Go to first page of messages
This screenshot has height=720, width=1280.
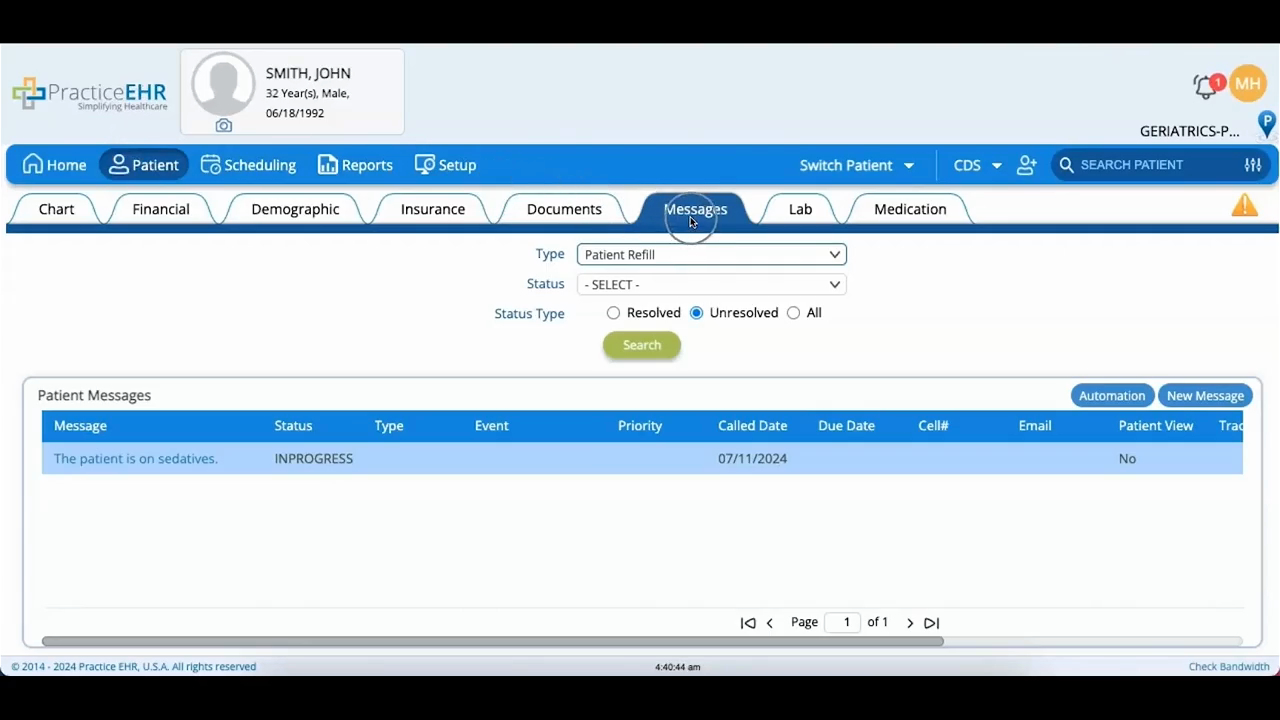coord(747,623)
